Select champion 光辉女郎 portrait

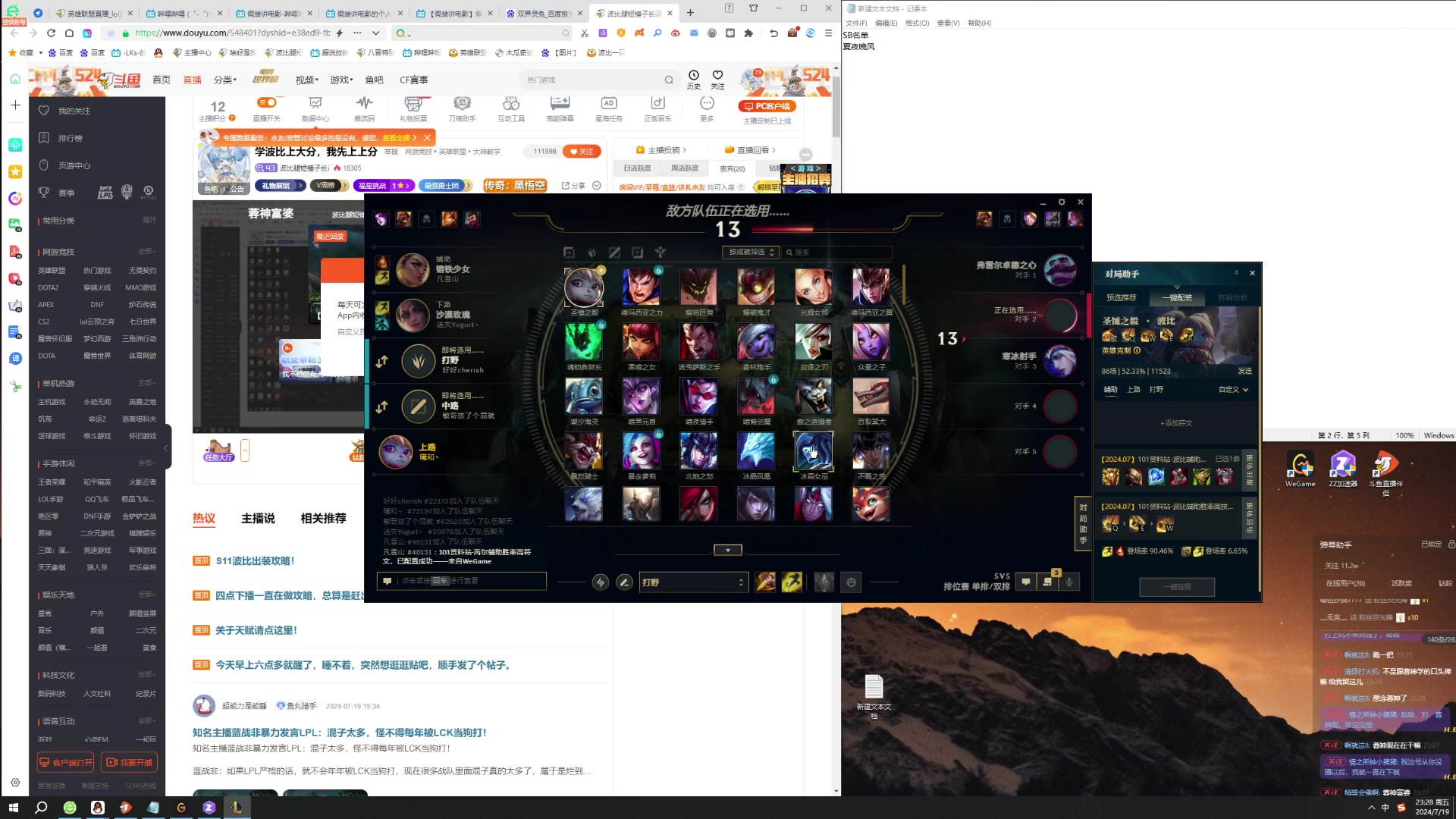[x=813, y=287]
